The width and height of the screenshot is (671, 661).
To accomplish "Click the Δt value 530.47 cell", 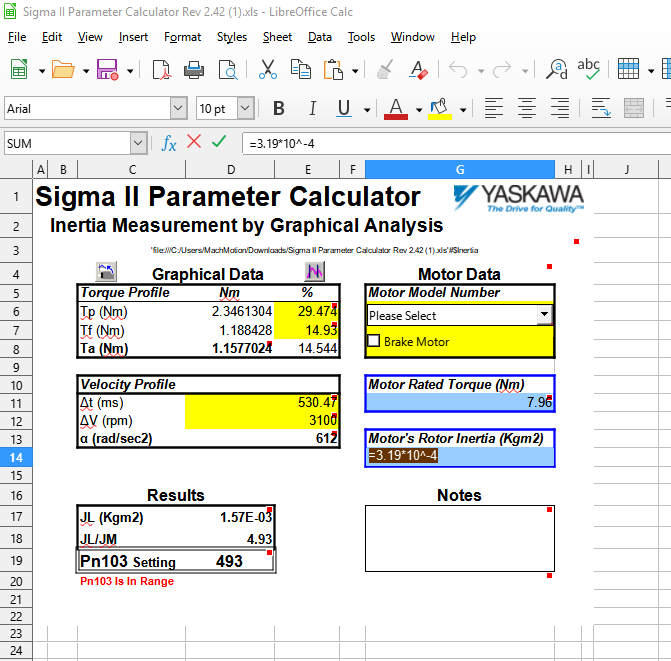I will point(262,402).
